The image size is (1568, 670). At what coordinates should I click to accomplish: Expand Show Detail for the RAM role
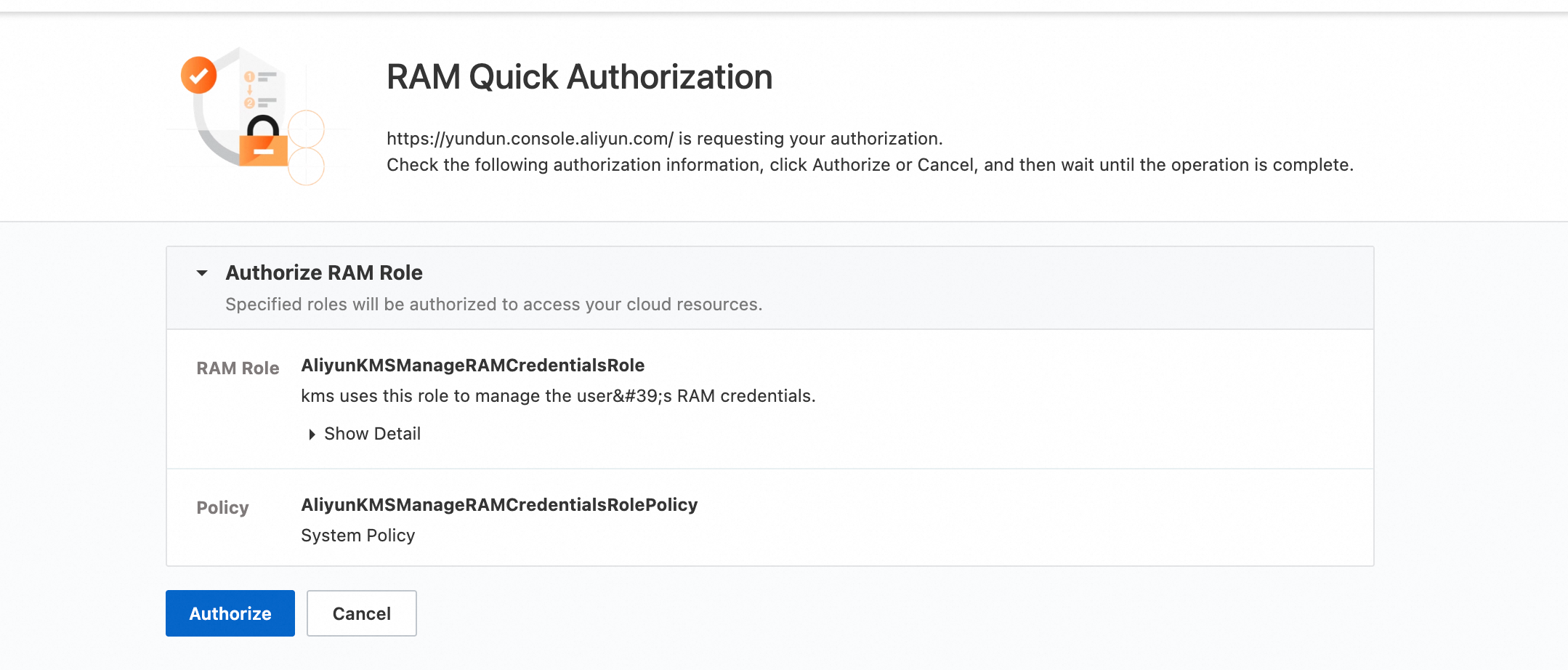coord(365,434)
